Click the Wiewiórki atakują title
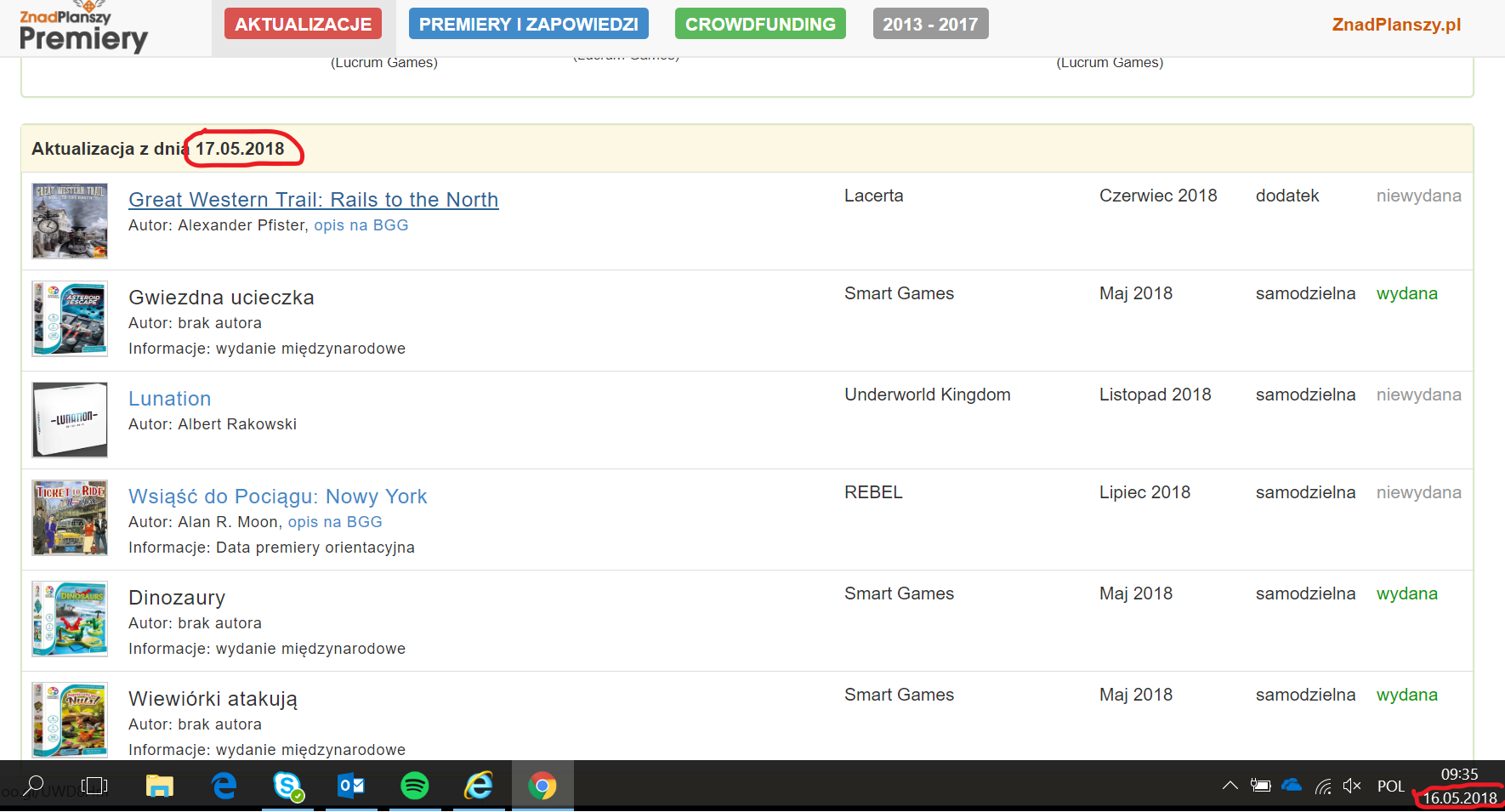Screen dimensions: 1505x812 click(213, 699)
